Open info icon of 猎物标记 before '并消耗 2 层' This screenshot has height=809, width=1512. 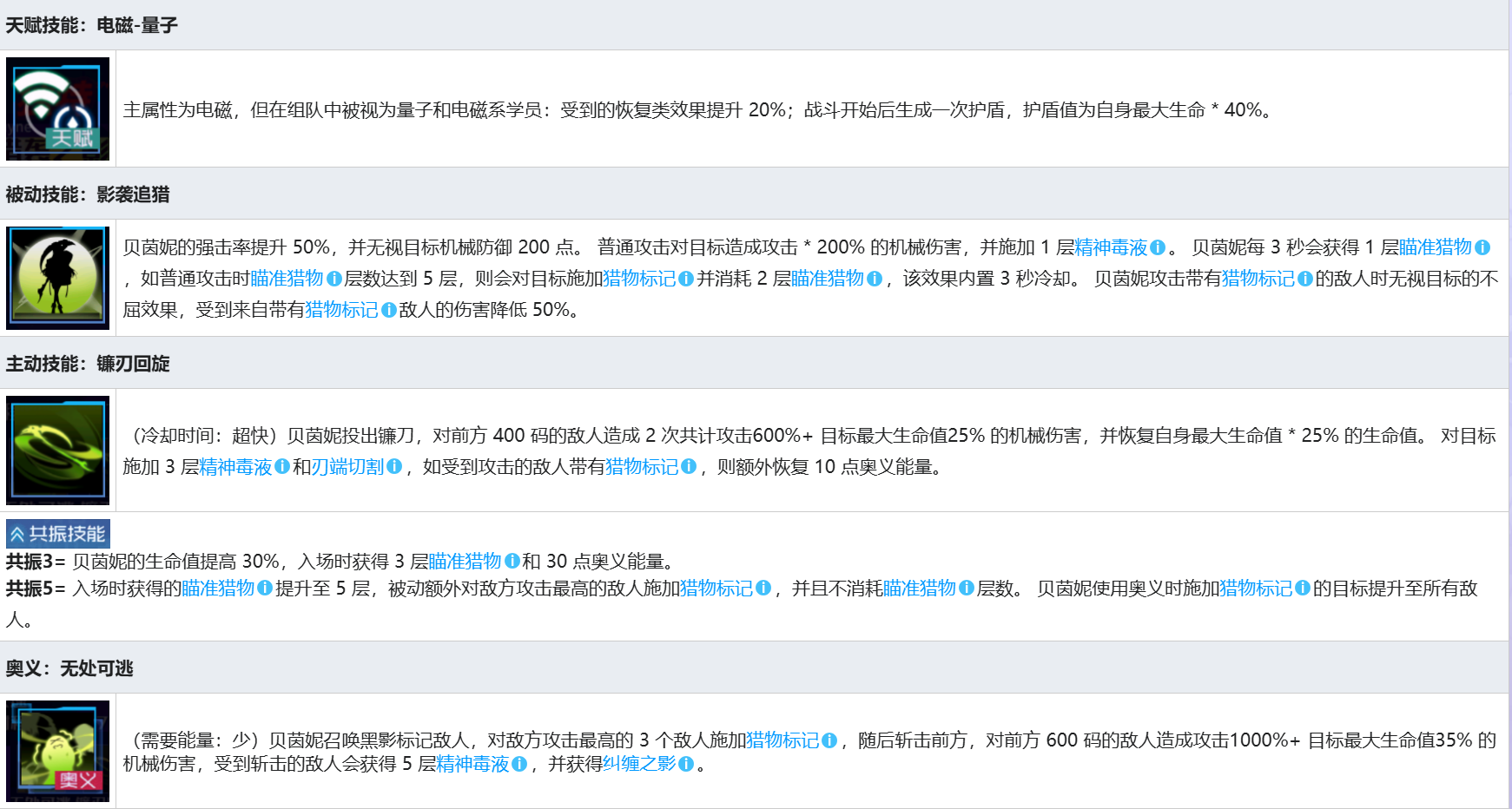[x=685, y=279]
